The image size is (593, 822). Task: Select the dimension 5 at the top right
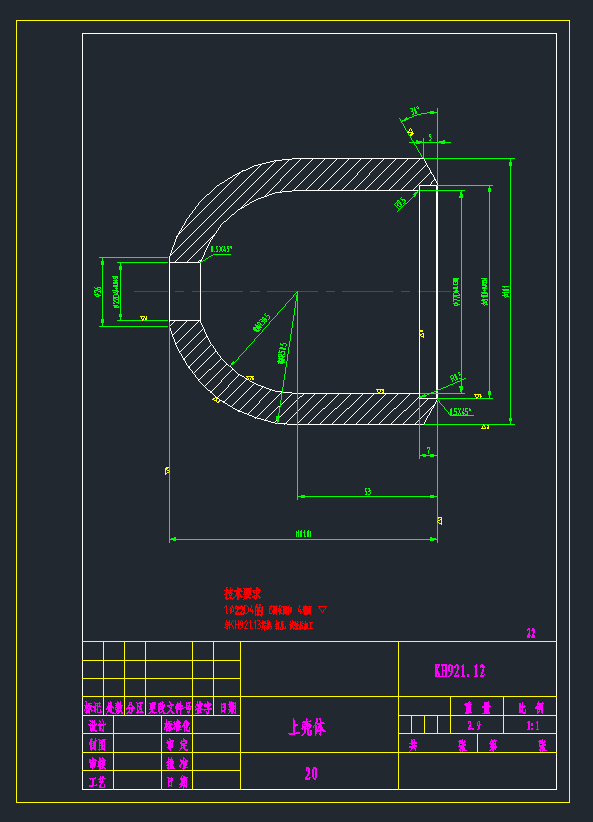click(430, 137)
